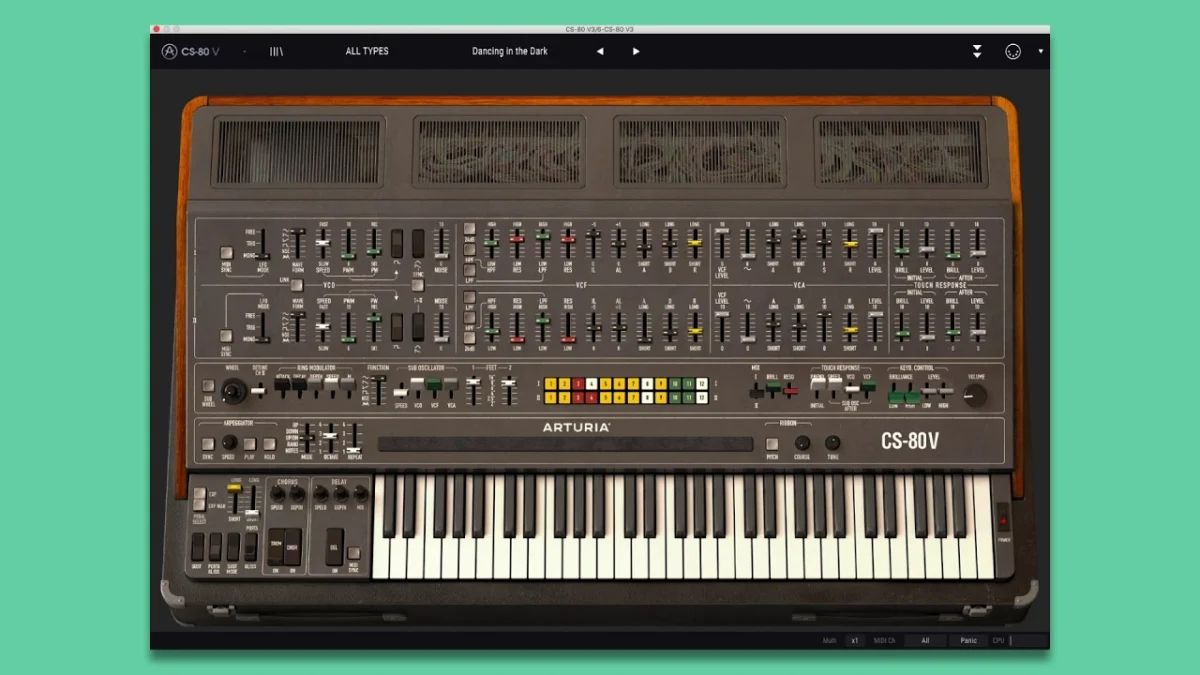Open the ALL TYPES filter dropdown
The image size is (1200, 675).
point(367,51)
